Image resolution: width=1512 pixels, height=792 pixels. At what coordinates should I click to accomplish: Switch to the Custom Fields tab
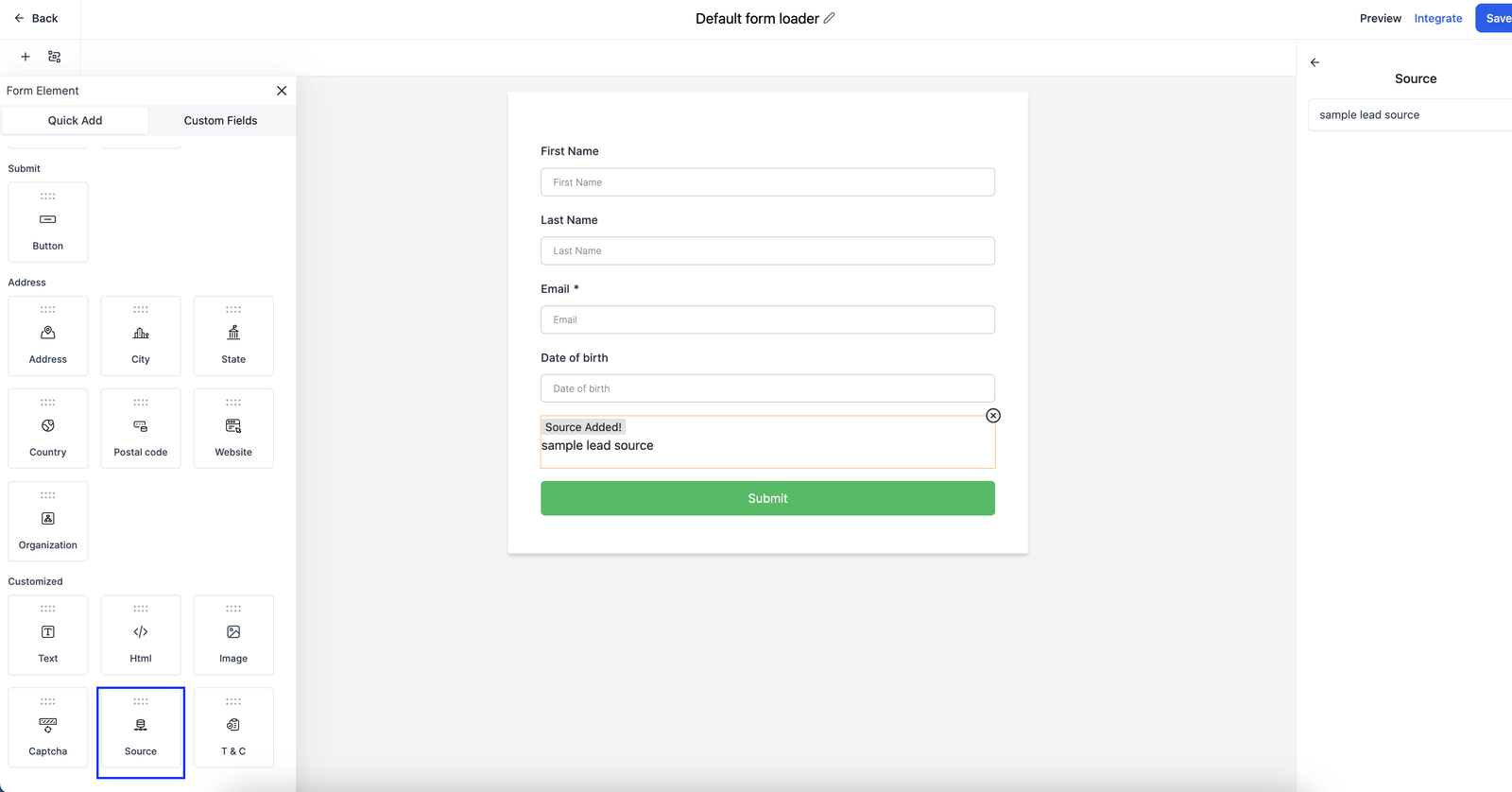pos(220,120)
